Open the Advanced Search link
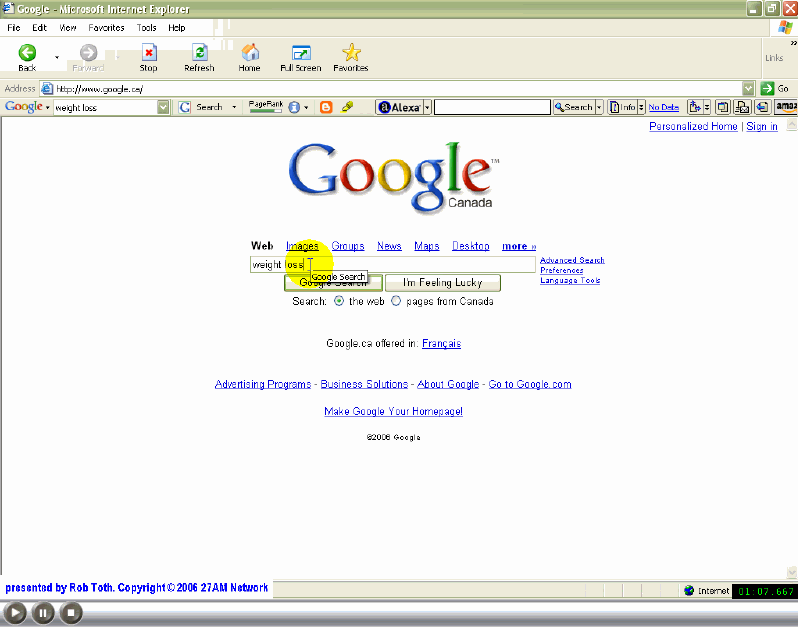This screenshot has height=627, width=798. click(x=572, y=260)
